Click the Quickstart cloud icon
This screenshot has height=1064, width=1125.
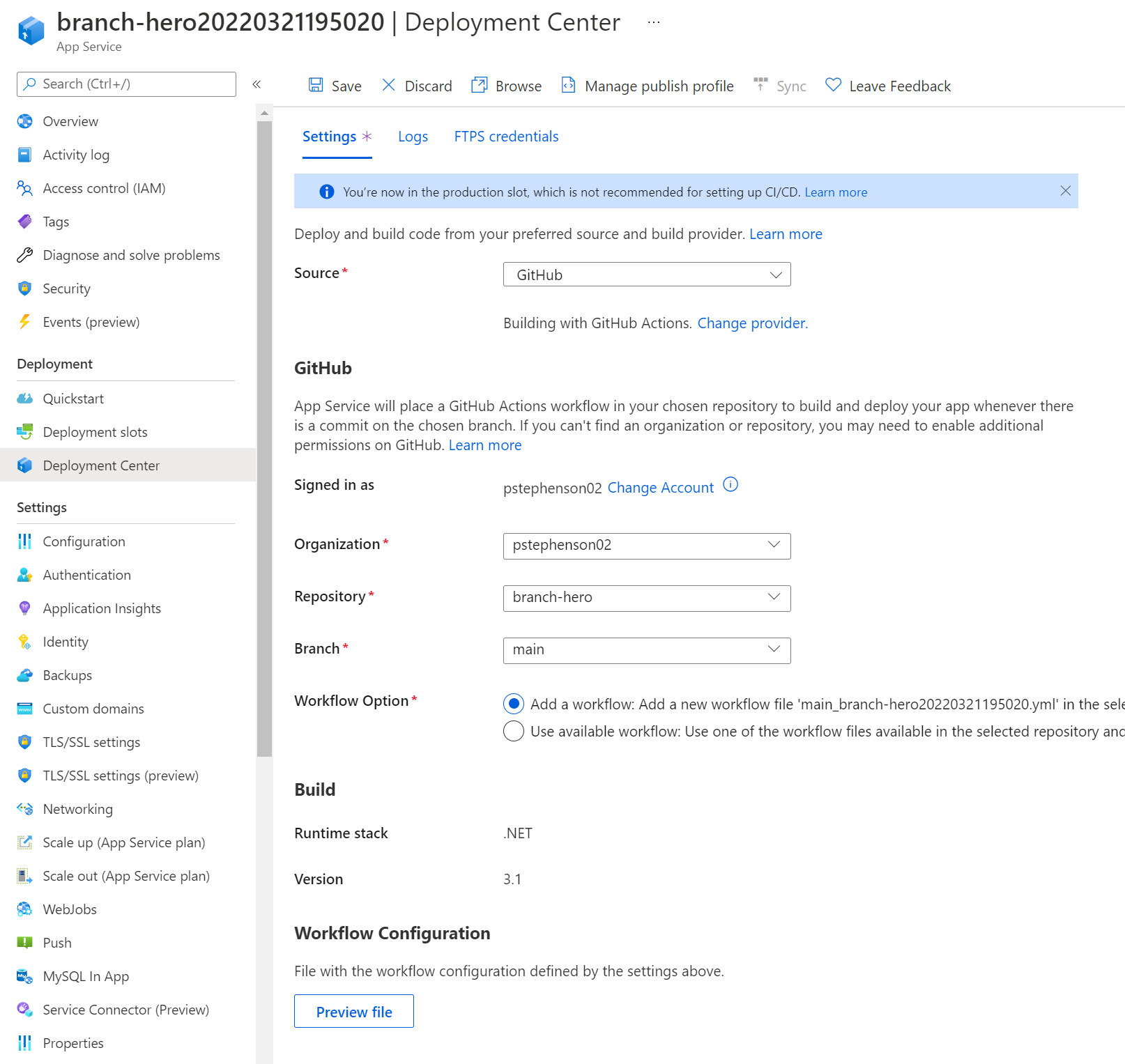[x=25, y=399]
